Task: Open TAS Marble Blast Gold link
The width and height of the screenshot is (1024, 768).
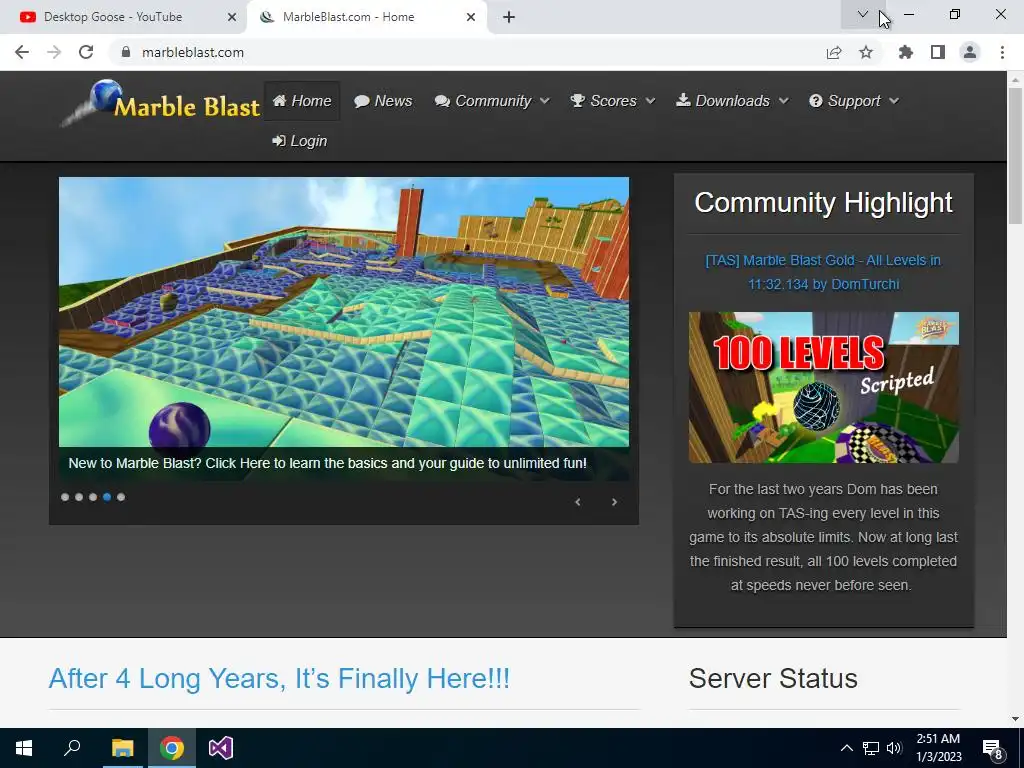Action: [824, 272]
